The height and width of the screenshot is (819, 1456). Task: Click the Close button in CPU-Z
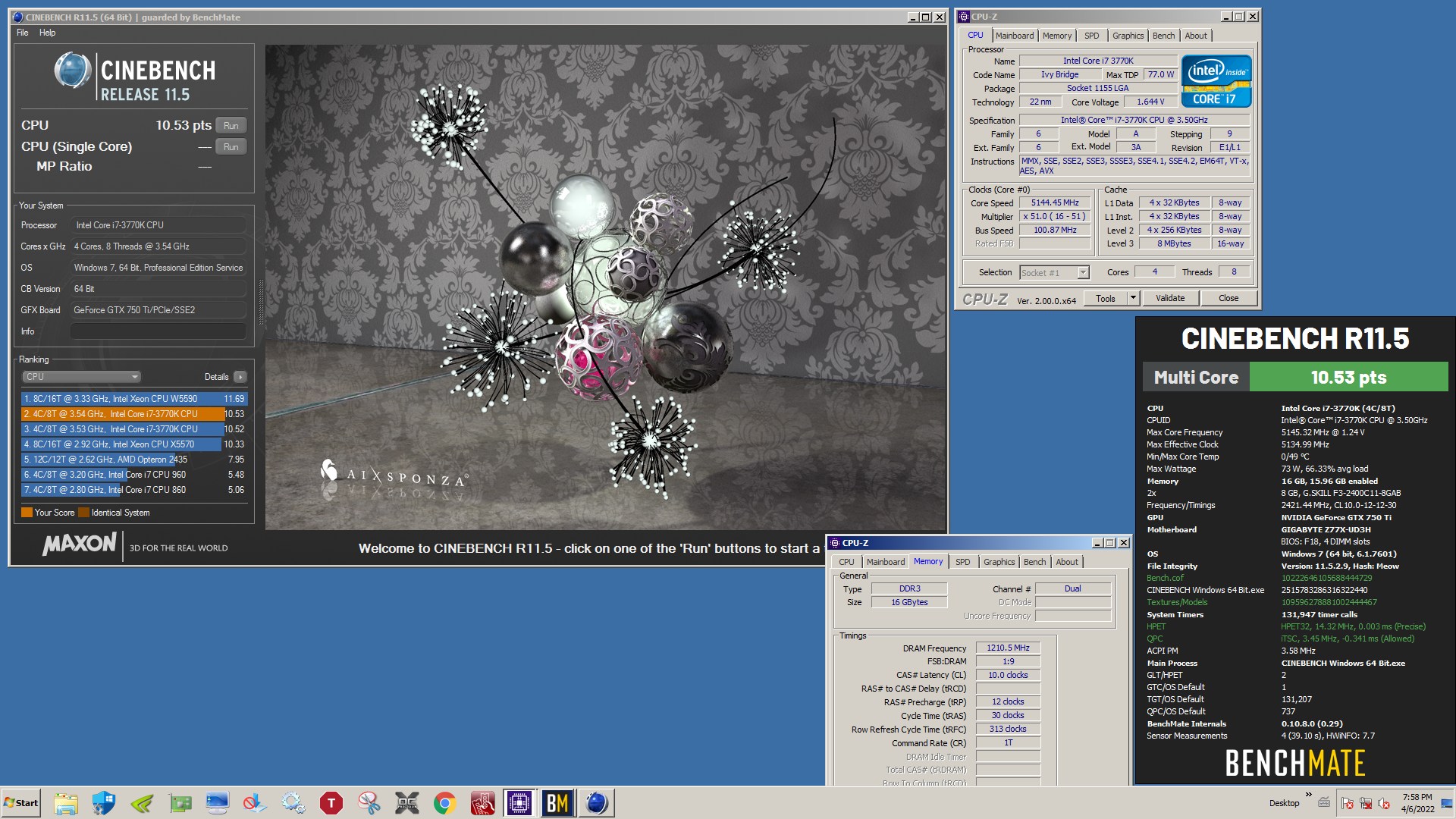[x=1228, y=299]
